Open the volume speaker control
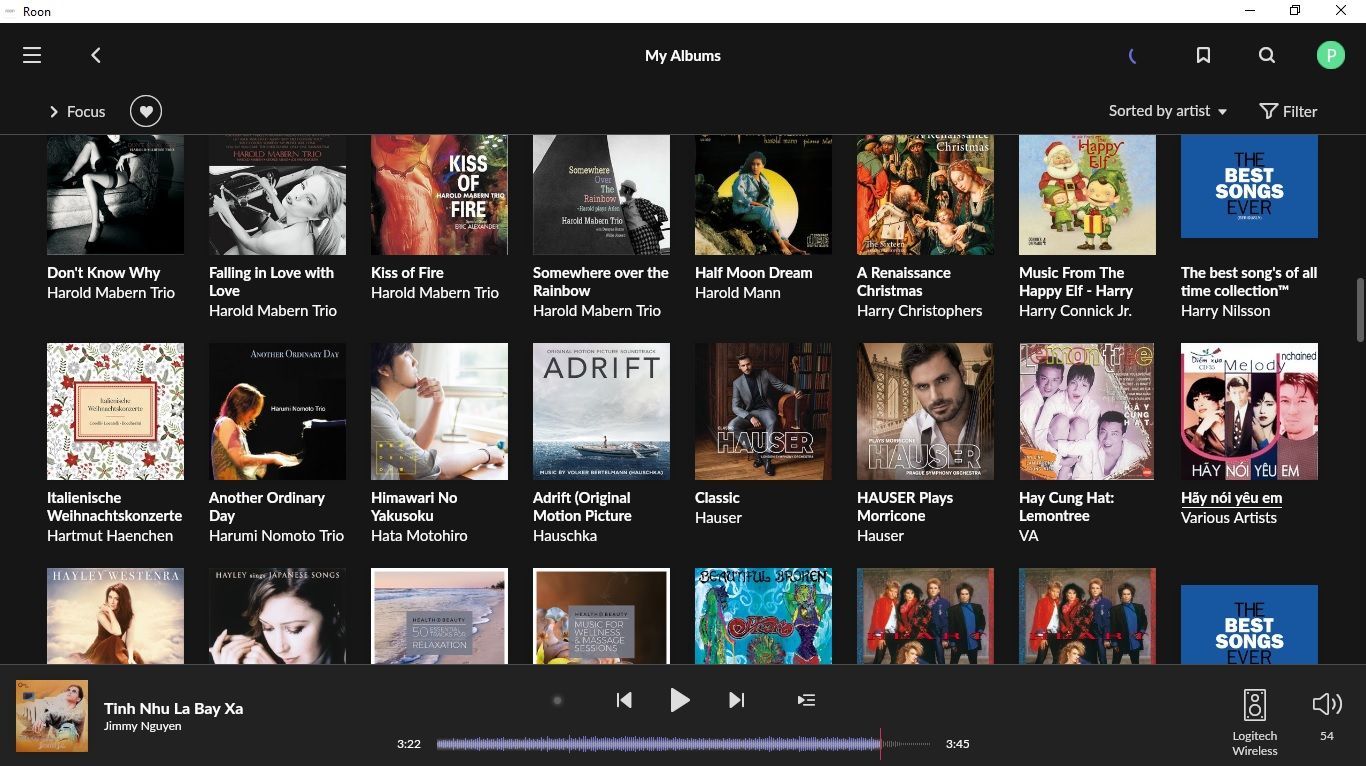 point(1327,704)
